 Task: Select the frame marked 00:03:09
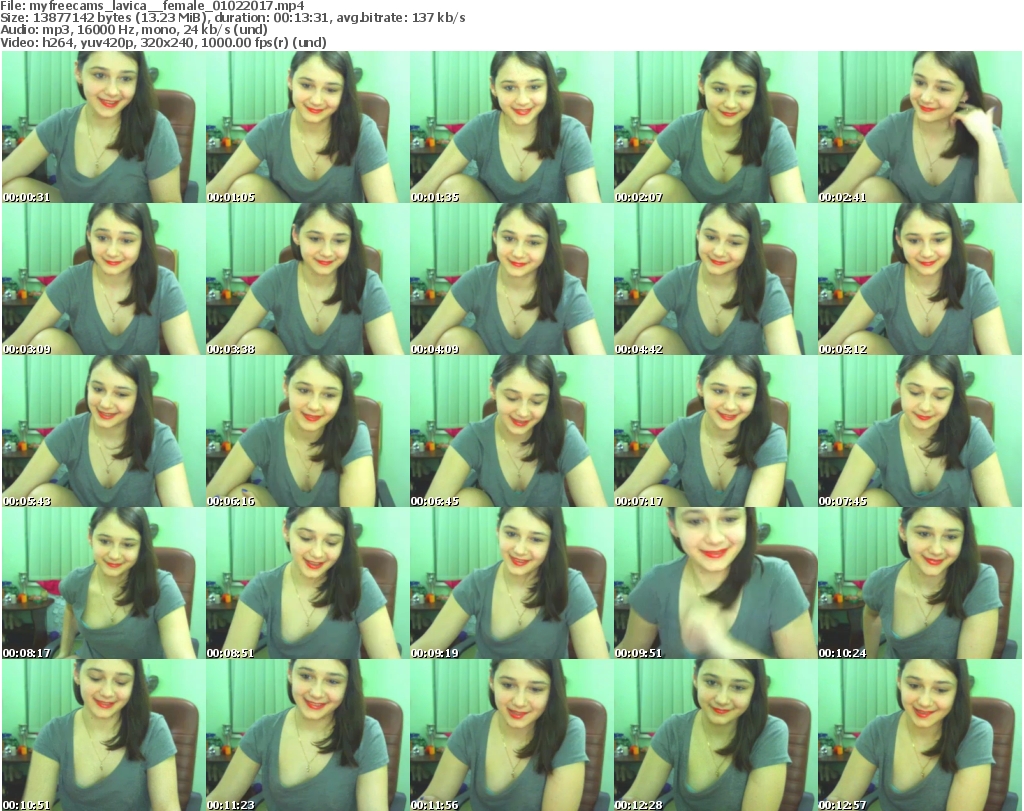(x=103, y=279)
